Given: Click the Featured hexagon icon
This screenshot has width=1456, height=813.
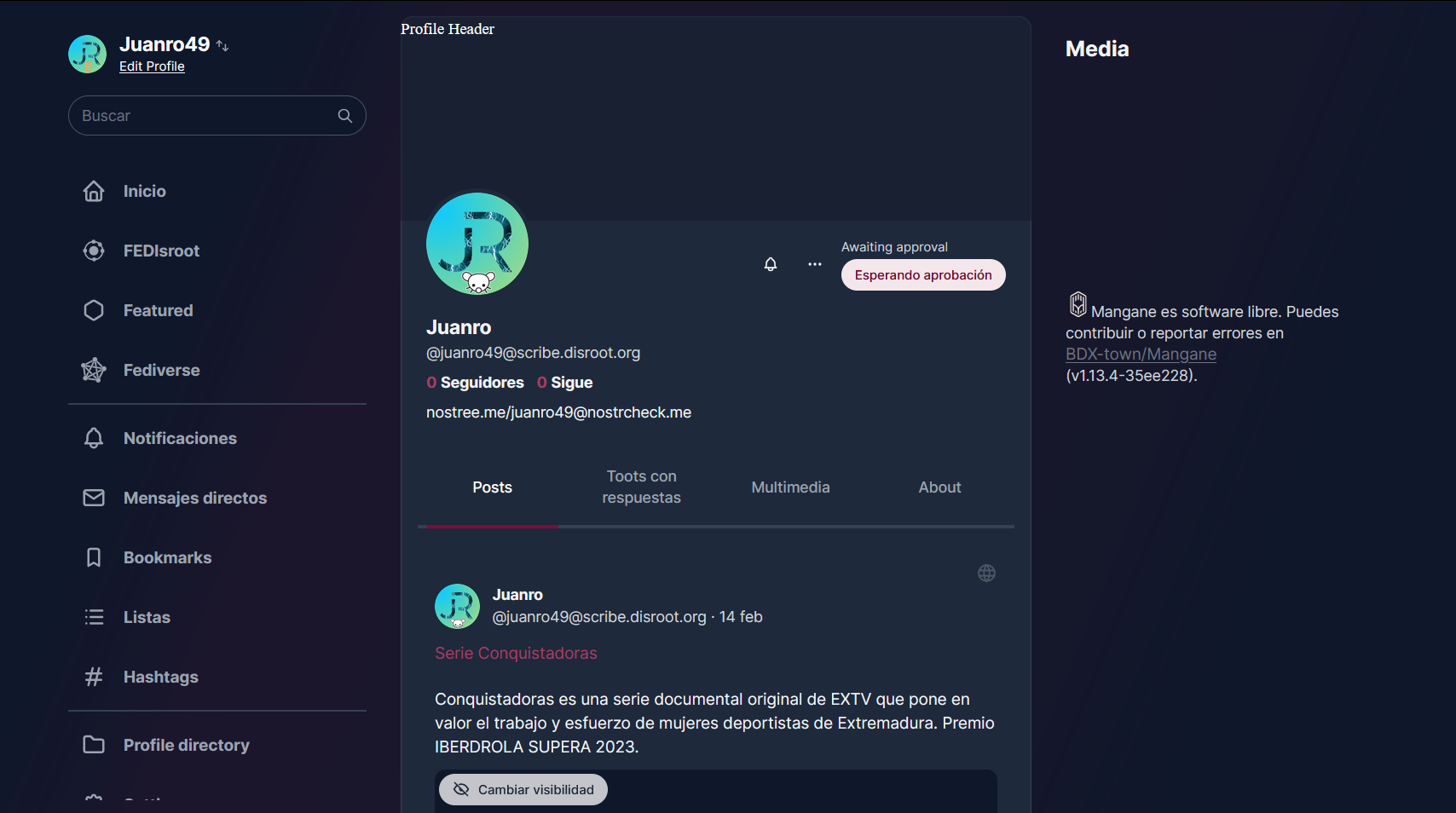Looking at the screenshot, I should (94, 310).
